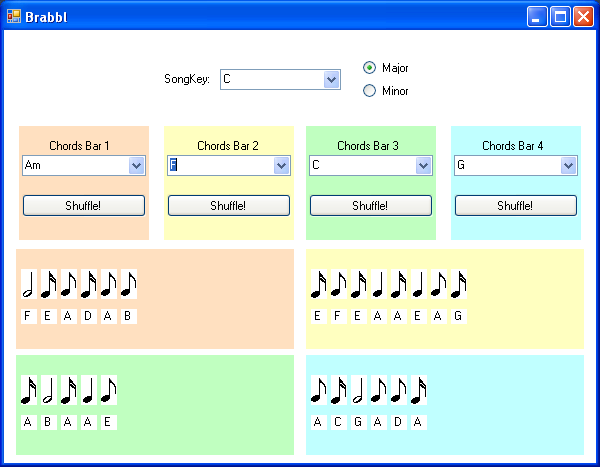Click the half note above G in cyan panel

coord(359,390)
